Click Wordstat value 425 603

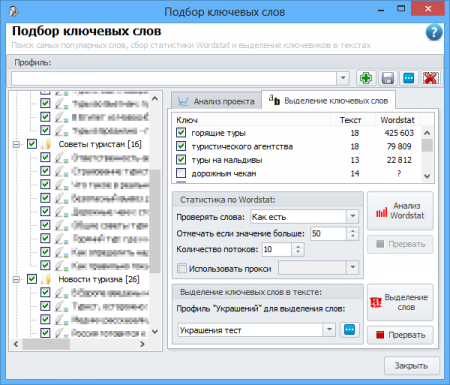pos(399,133)
